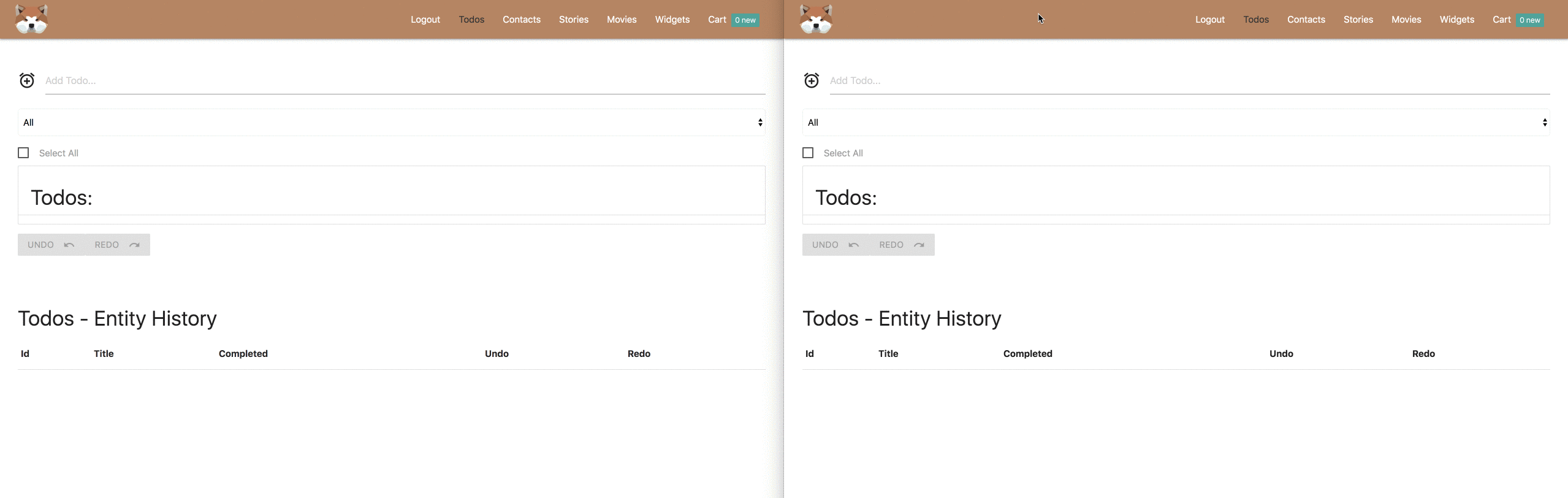Open the All filter dropdown in left window
This screenshot has width=1568, height=498.
tap(392, 123)
